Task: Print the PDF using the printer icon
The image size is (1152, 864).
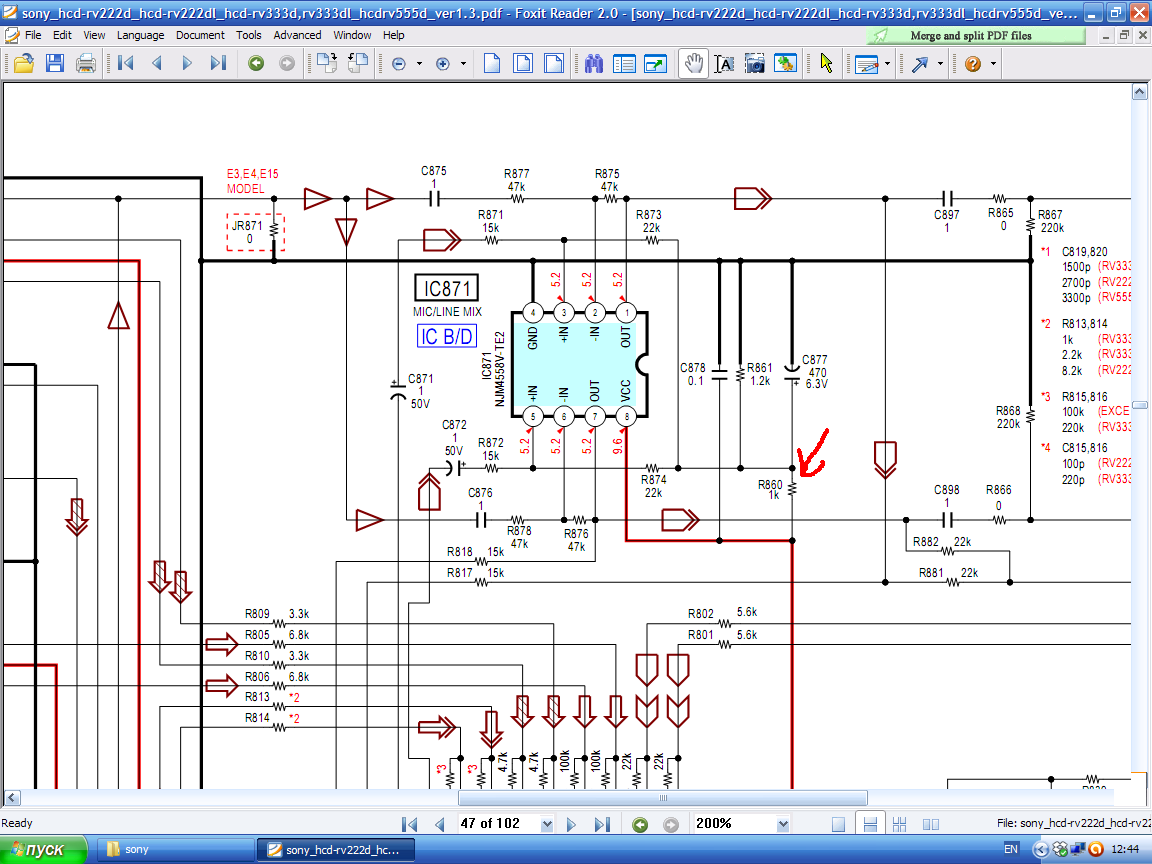Action: click(86, 63)
